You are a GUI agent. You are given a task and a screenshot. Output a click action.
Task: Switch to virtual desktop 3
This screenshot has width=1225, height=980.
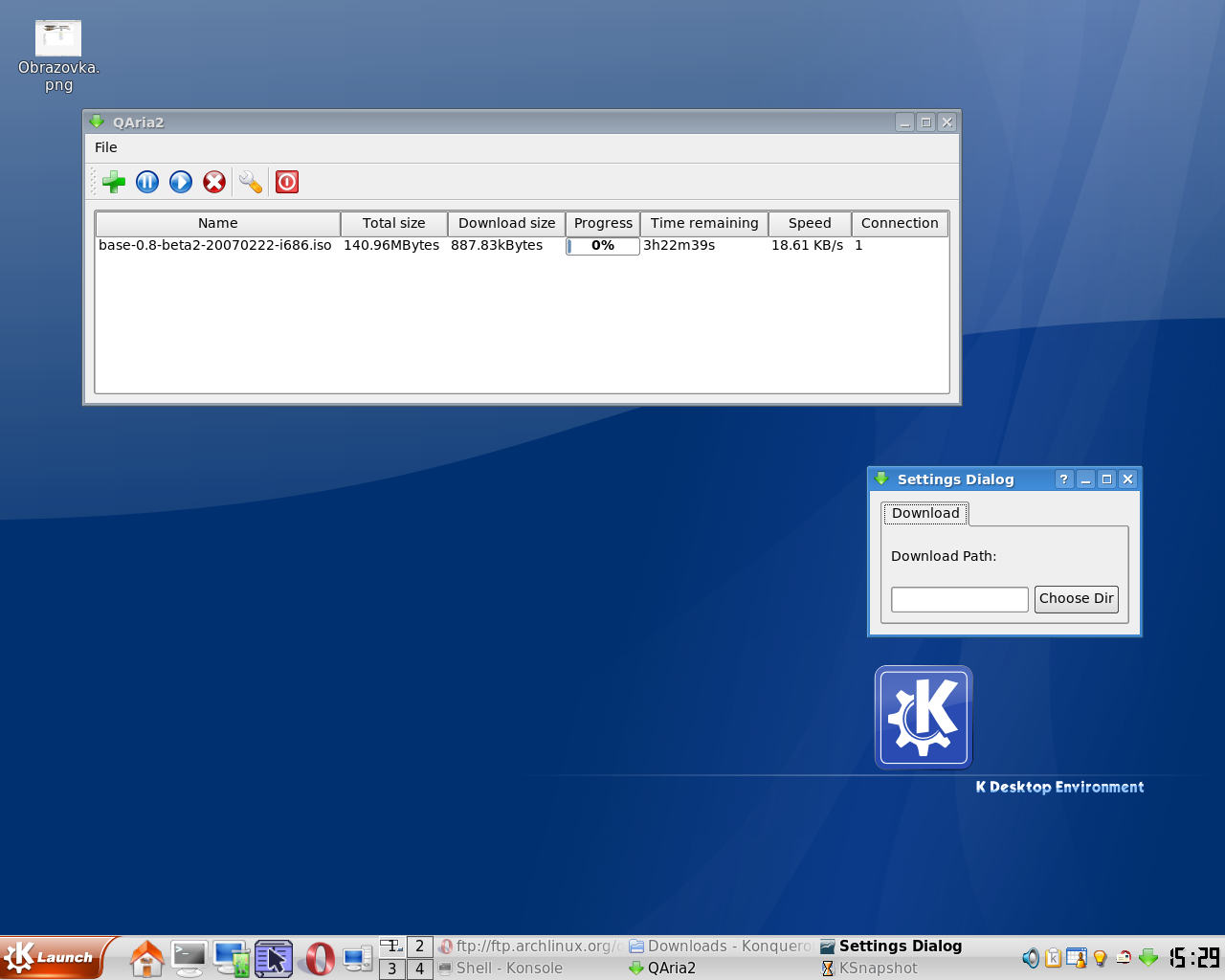coord(392,969)
